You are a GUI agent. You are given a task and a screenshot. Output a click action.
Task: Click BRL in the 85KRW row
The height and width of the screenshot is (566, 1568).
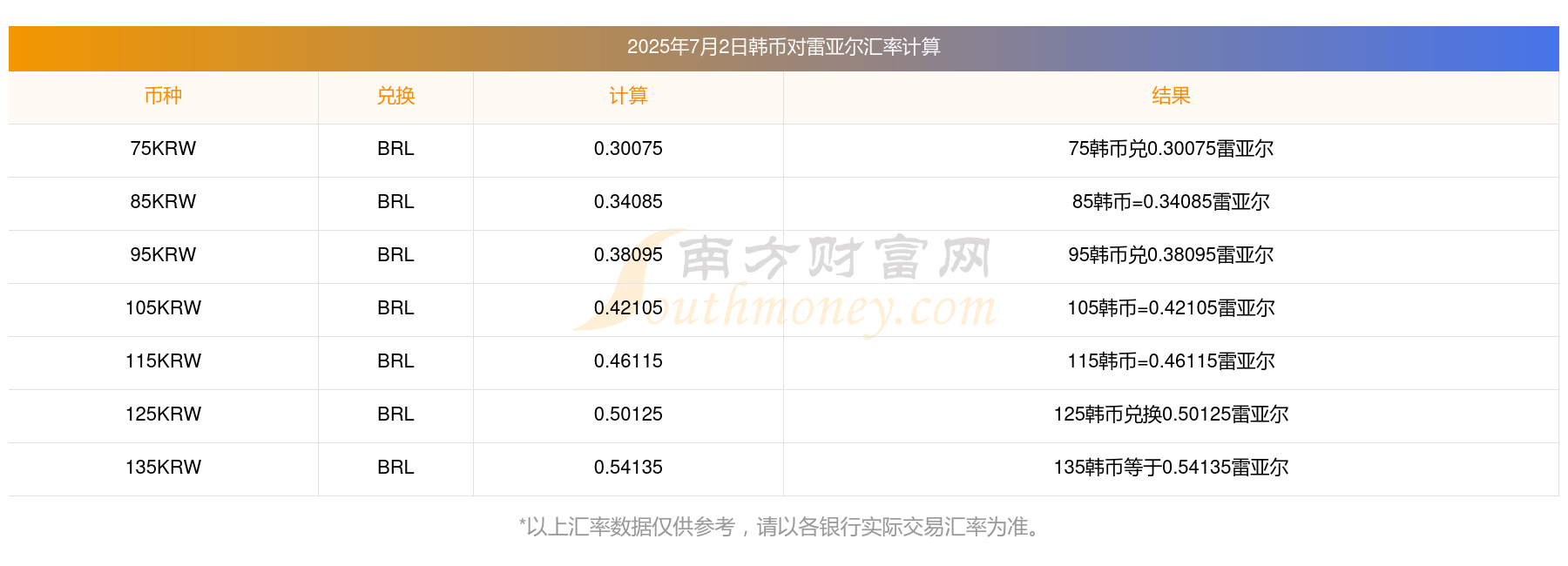pos(395,202)
